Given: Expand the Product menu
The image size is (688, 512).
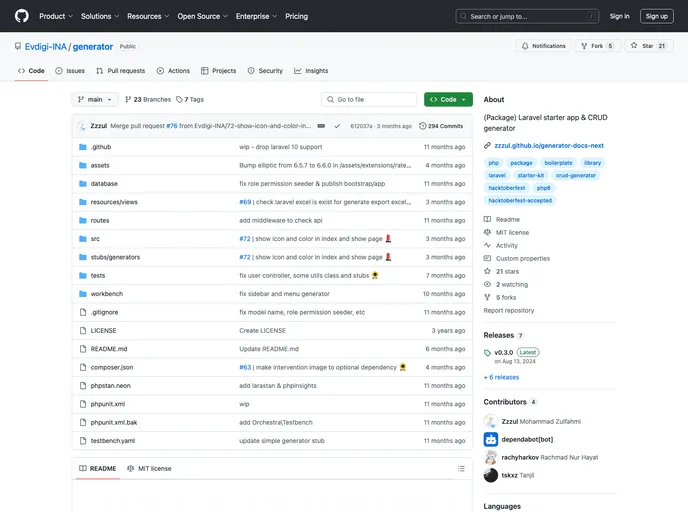Looking at the screenshot, I should 56,16.
